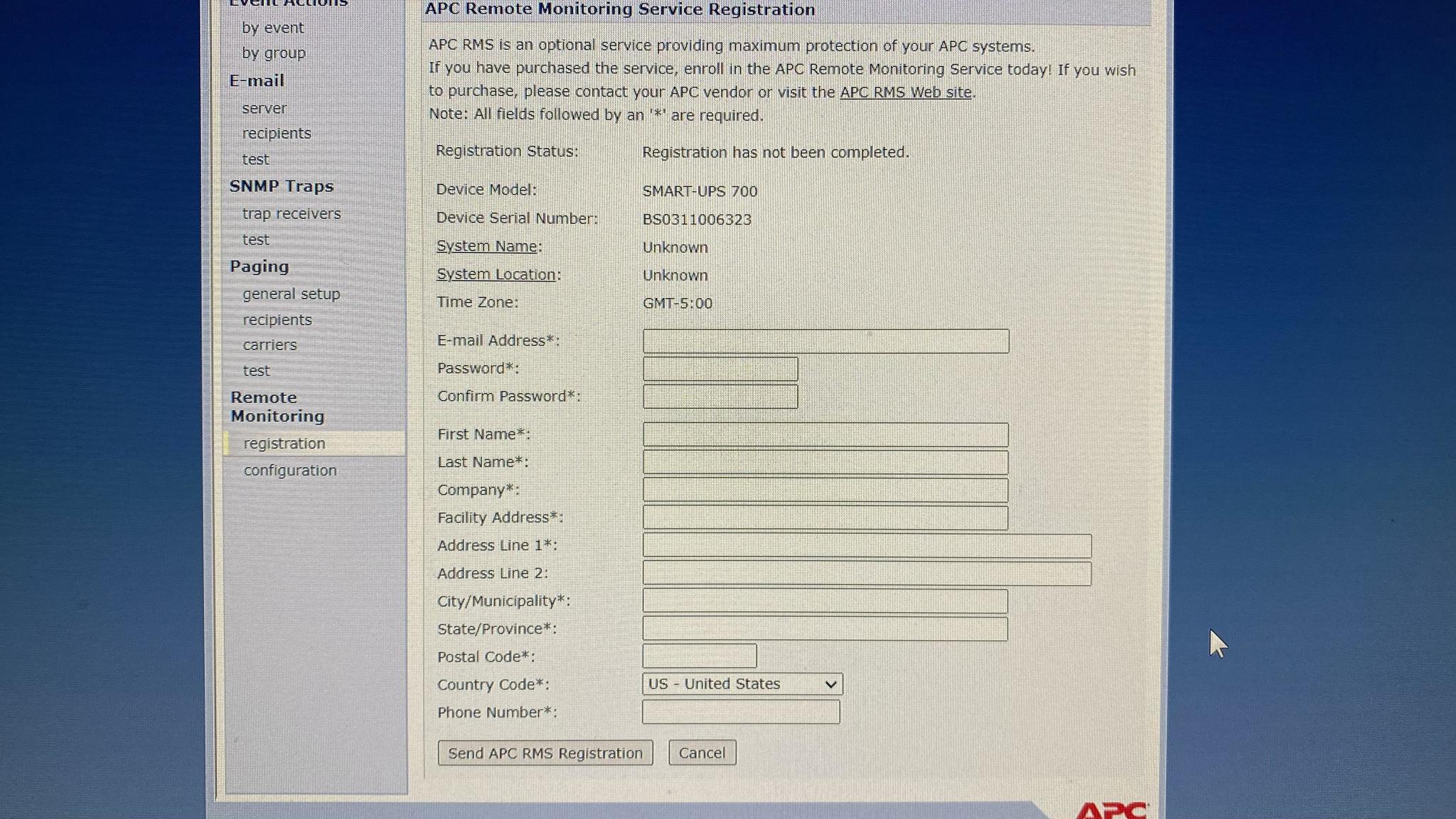1456x819 pixels.
Task: Open Paging test page
Action: pyautogui.click(x=256, y=370)
